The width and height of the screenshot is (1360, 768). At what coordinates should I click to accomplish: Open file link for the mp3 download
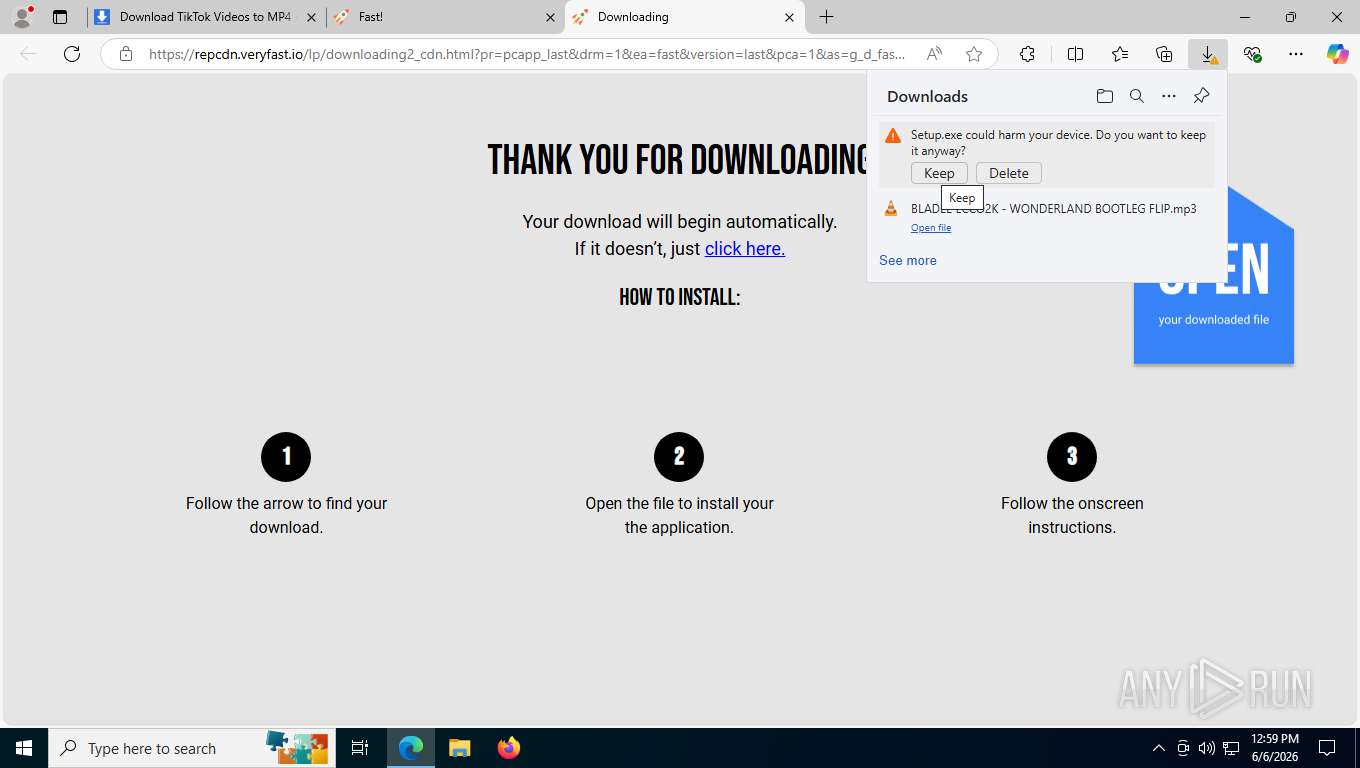931,228
